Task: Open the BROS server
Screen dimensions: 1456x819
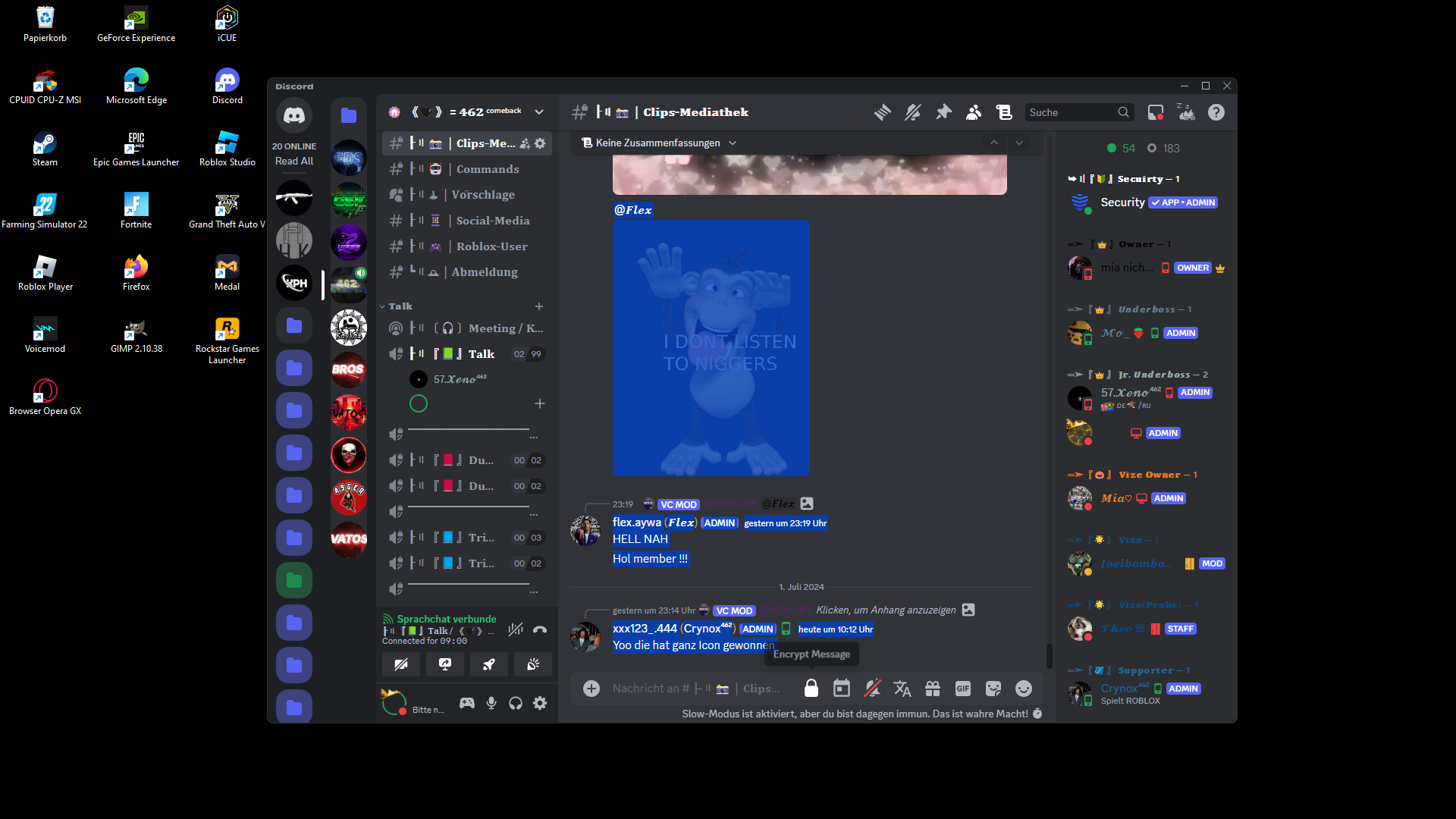Action: (349, 370)
